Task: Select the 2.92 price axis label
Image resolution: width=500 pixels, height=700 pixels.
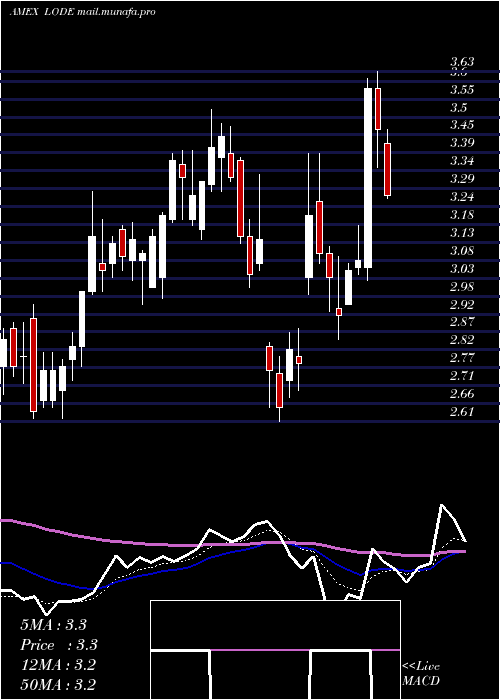Action: coord(462,304)
